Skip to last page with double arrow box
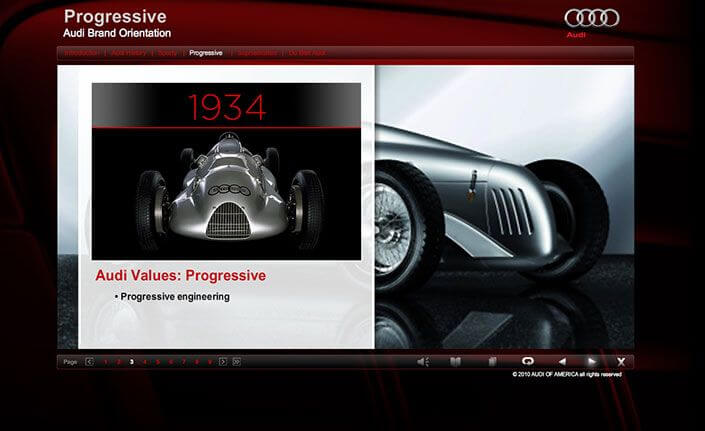The image size is (705, 431). [x=236, y=362]
